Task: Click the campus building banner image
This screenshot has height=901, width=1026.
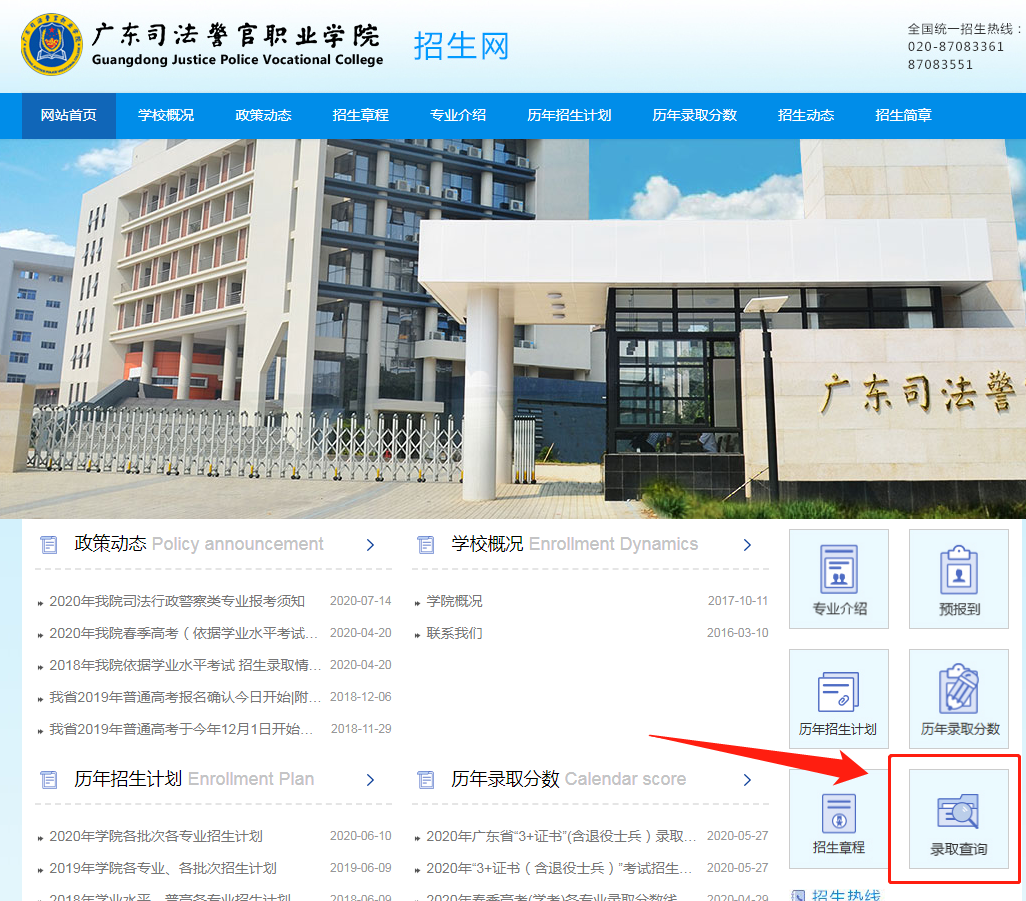Action: click(x=513, y=328)
